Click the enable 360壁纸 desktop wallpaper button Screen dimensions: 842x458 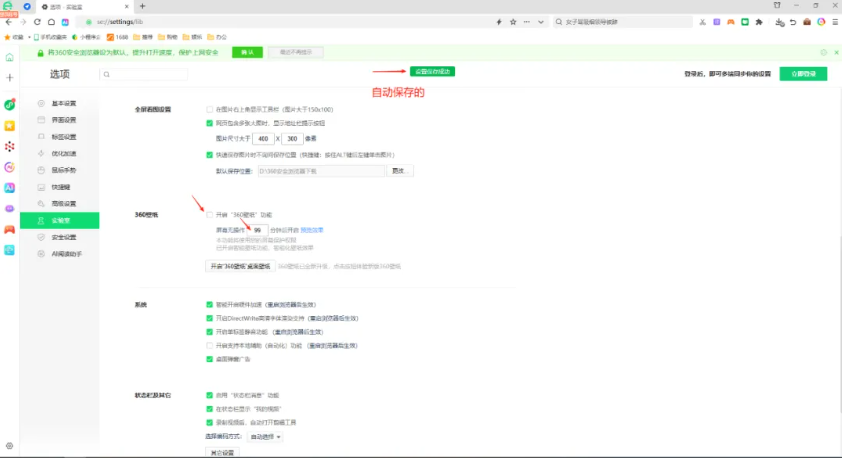pos(240,266)
